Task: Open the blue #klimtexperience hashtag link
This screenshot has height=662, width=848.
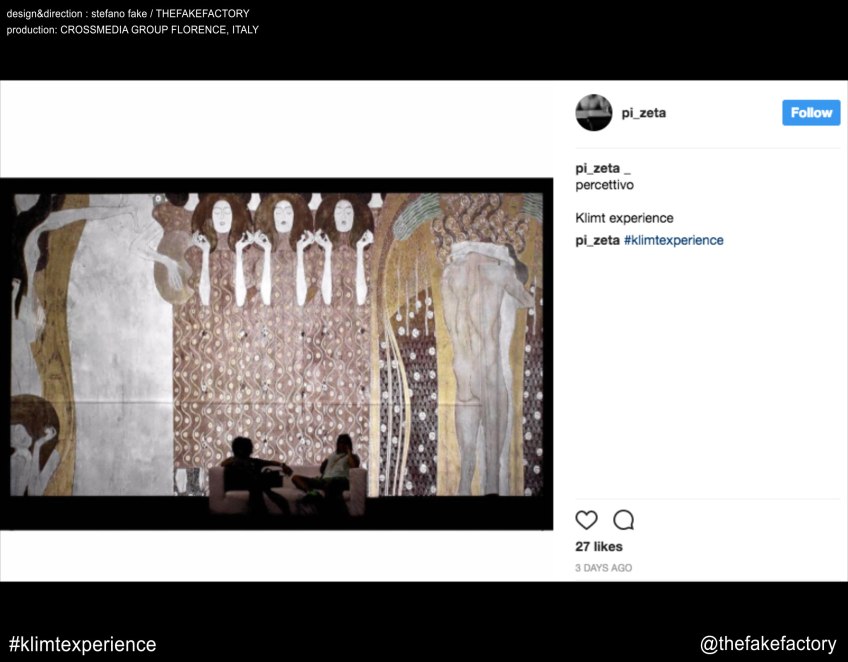Action: click(x=673, y=240)
